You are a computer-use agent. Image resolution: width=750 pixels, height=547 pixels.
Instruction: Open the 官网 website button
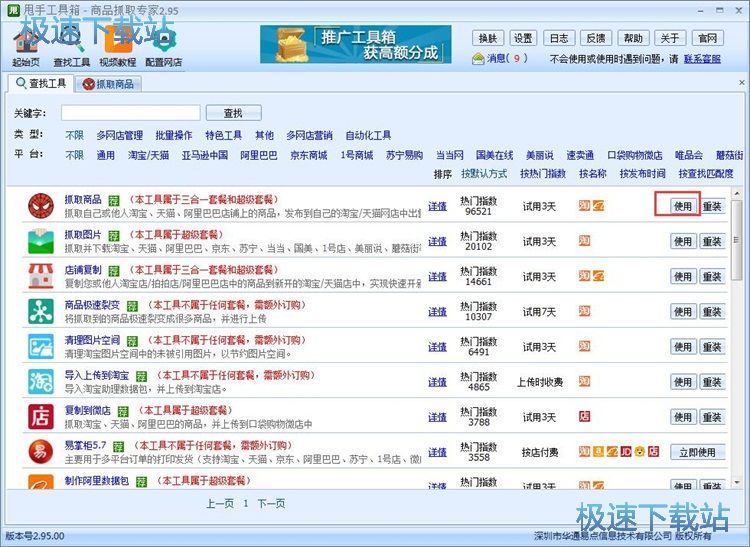click(707, 38)
